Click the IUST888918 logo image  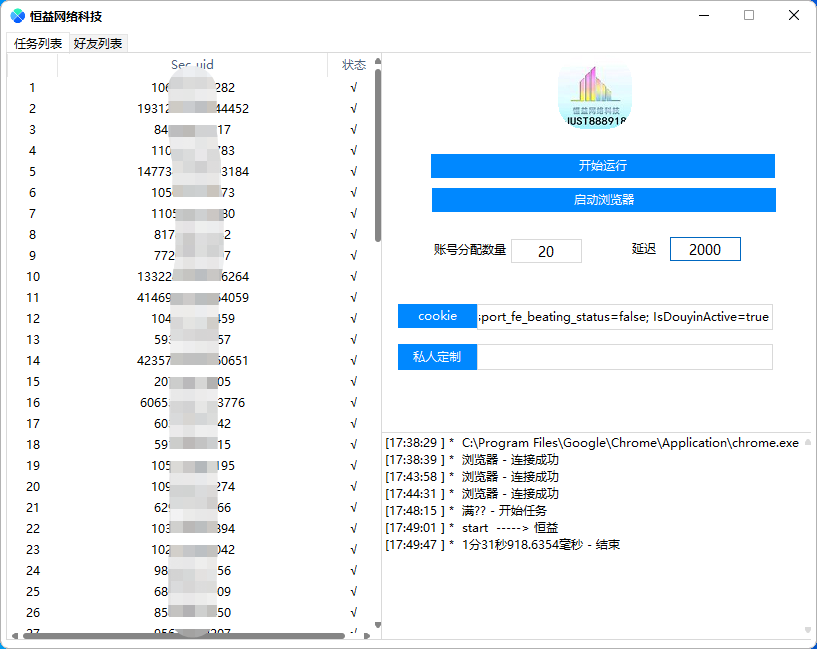tap(594, 95)
